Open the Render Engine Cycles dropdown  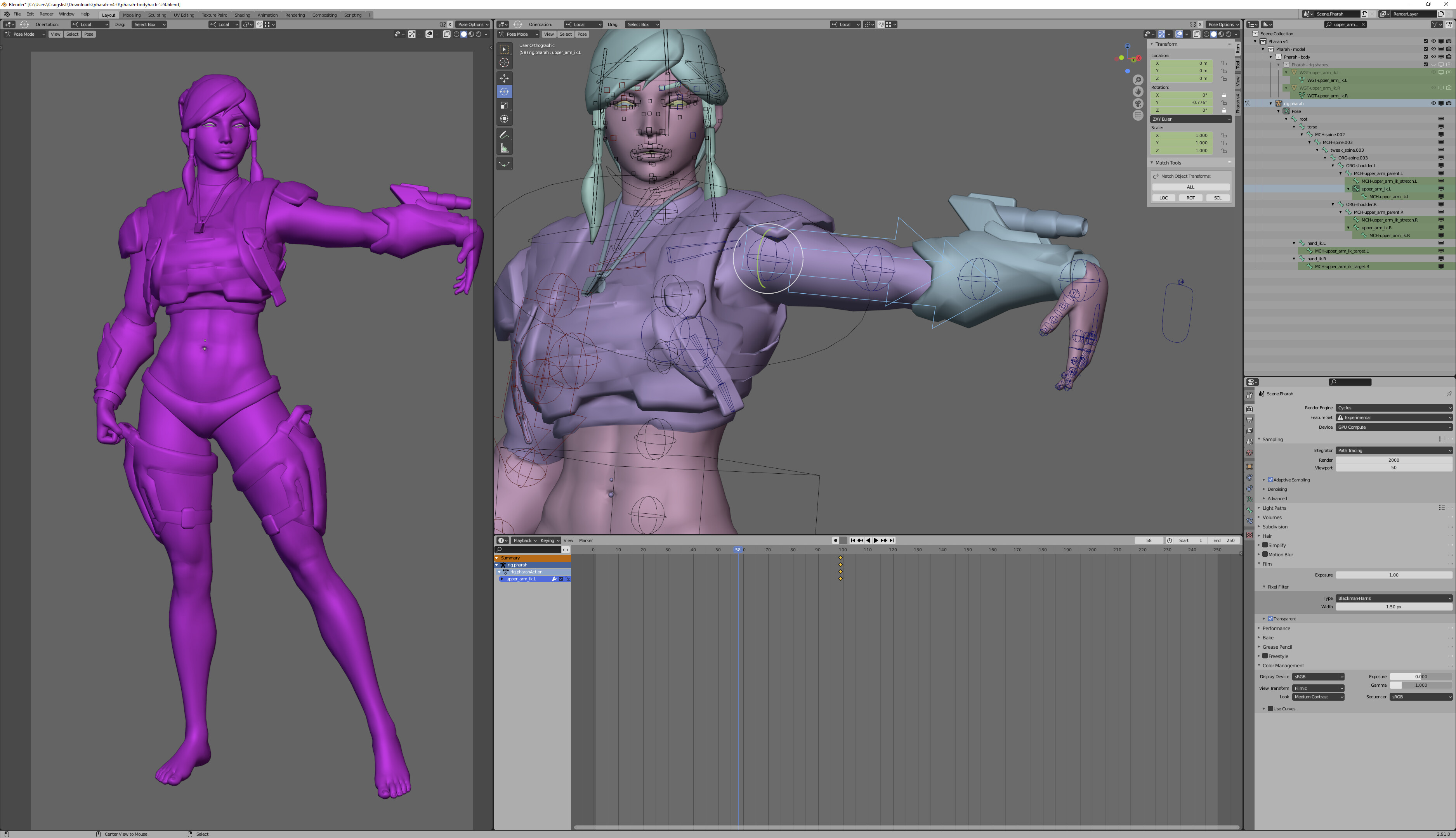pyautogui.click(x=1394, y=407)
